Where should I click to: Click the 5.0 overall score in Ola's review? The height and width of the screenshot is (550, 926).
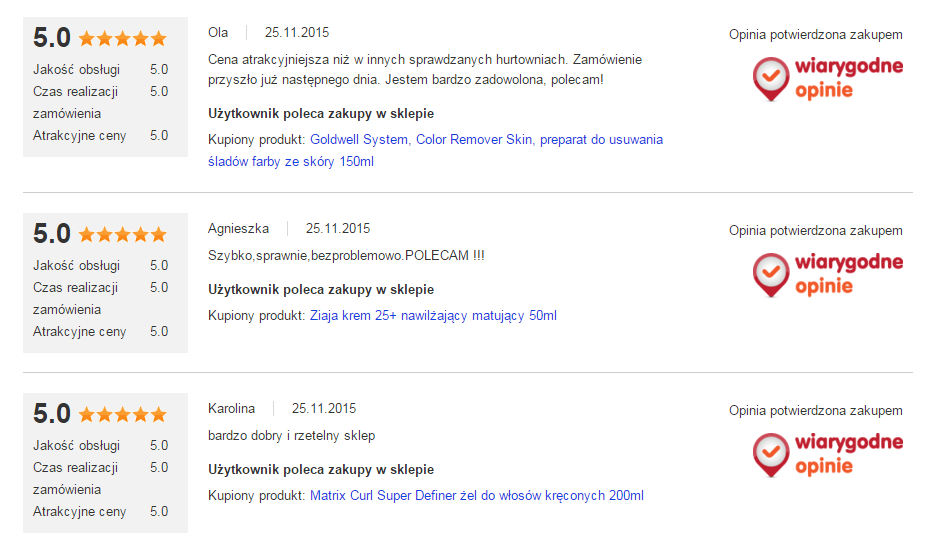(52, 38)
